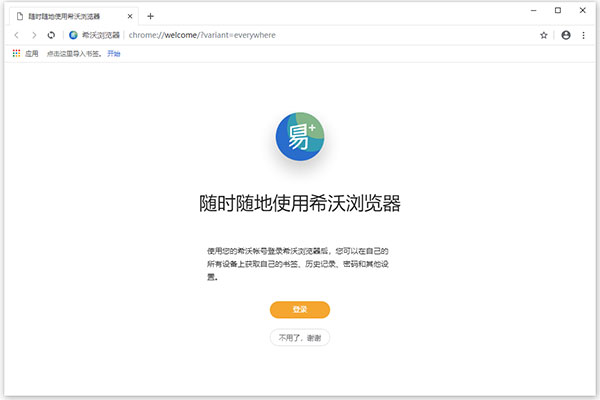Click the 随时随地使用希沃浏览器 heading
Viewport: 600px width, 400px height.
coord(300,203)
